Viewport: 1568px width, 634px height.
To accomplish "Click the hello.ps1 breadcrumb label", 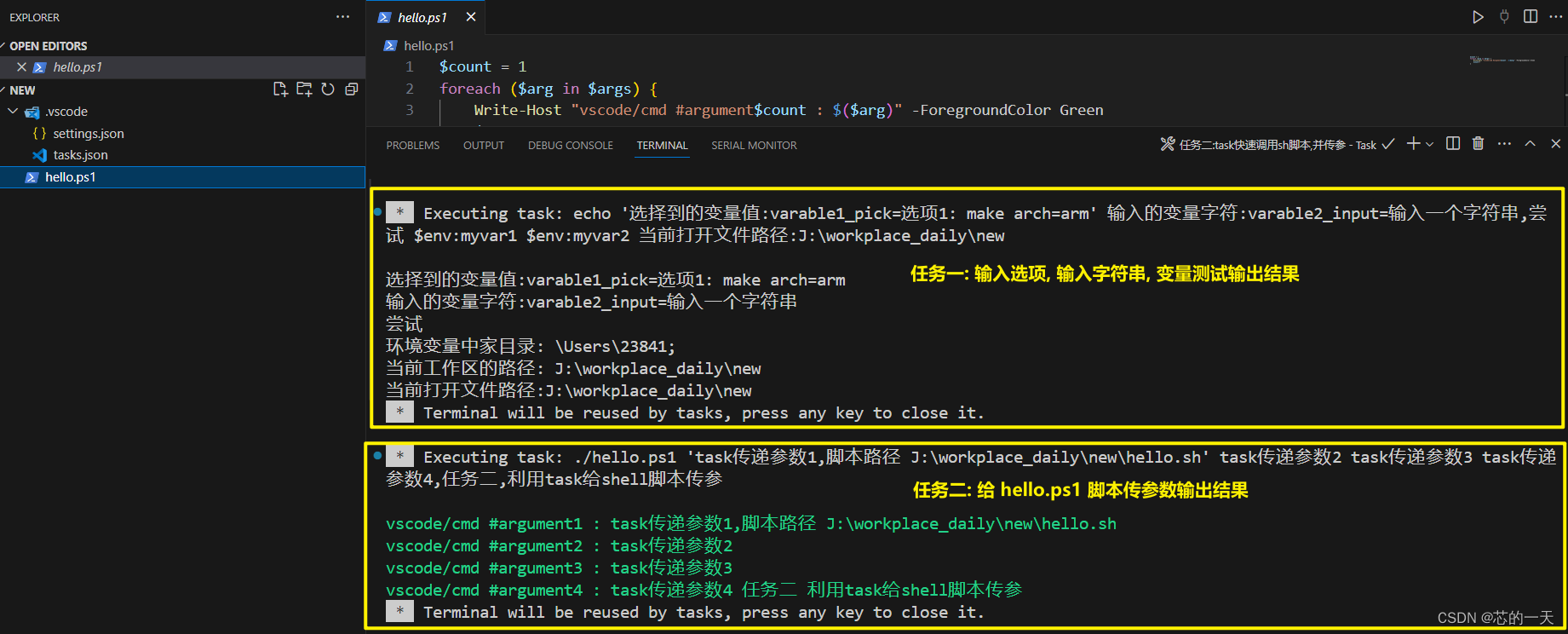I will click(x=429, y=46).
